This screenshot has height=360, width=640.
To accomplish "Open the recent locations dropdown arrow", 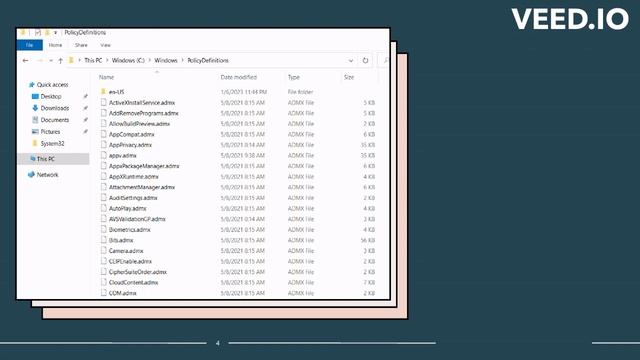I will coord(51,60).
